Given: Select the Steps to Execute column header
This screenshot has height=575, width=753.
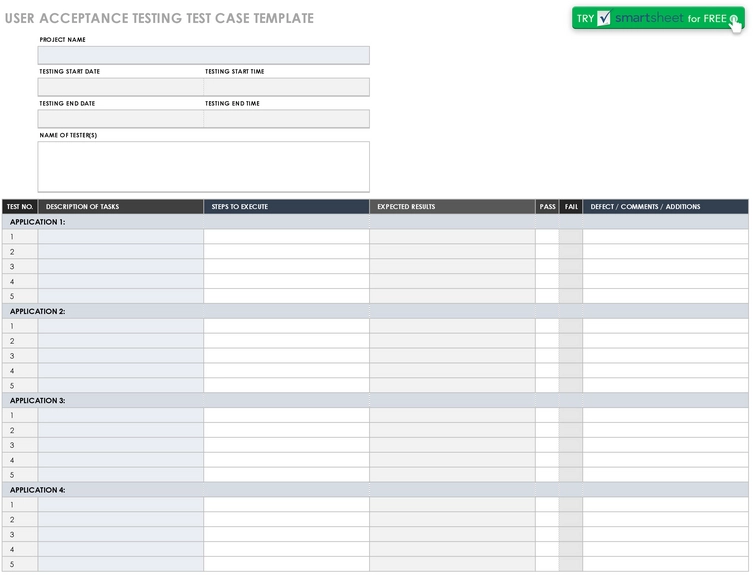Looking at the screenshot, I should coord(287,207).
